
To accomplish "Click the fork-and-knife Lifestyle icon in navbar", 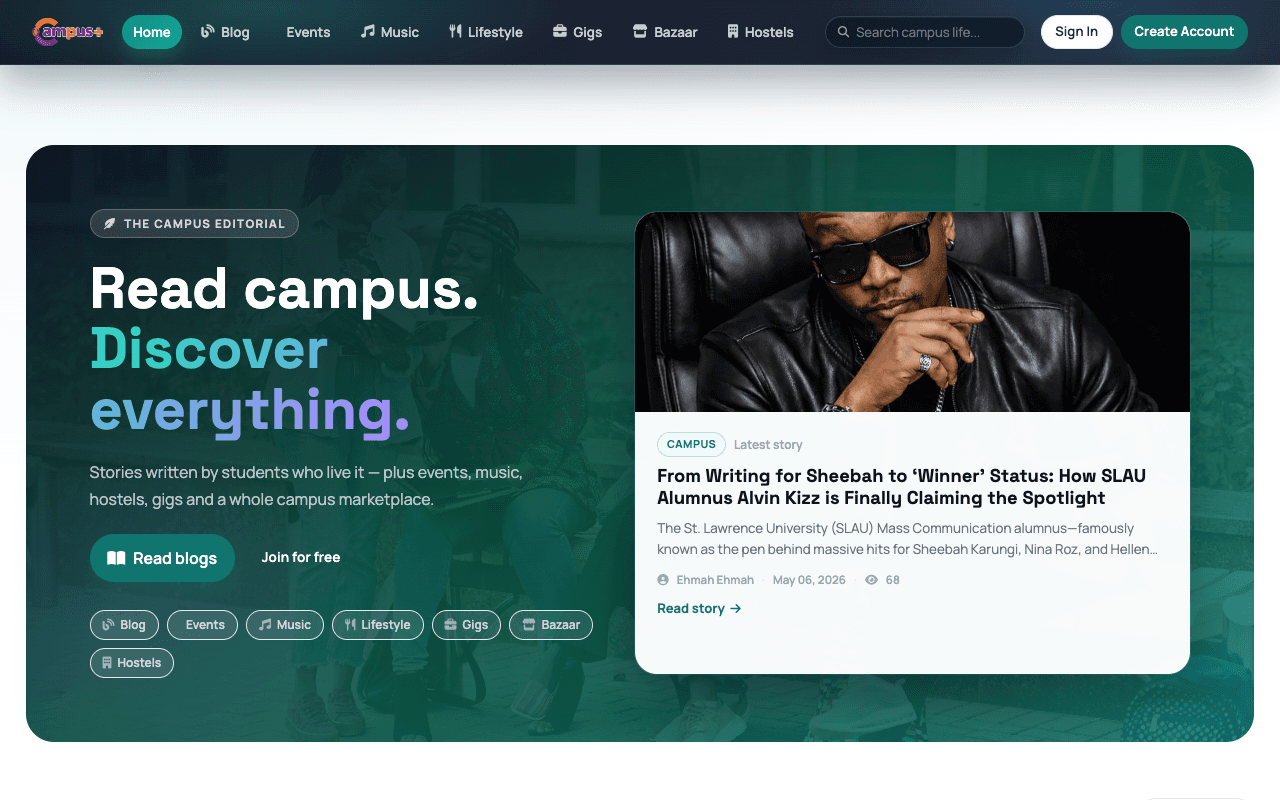I will tap(455, 32).
